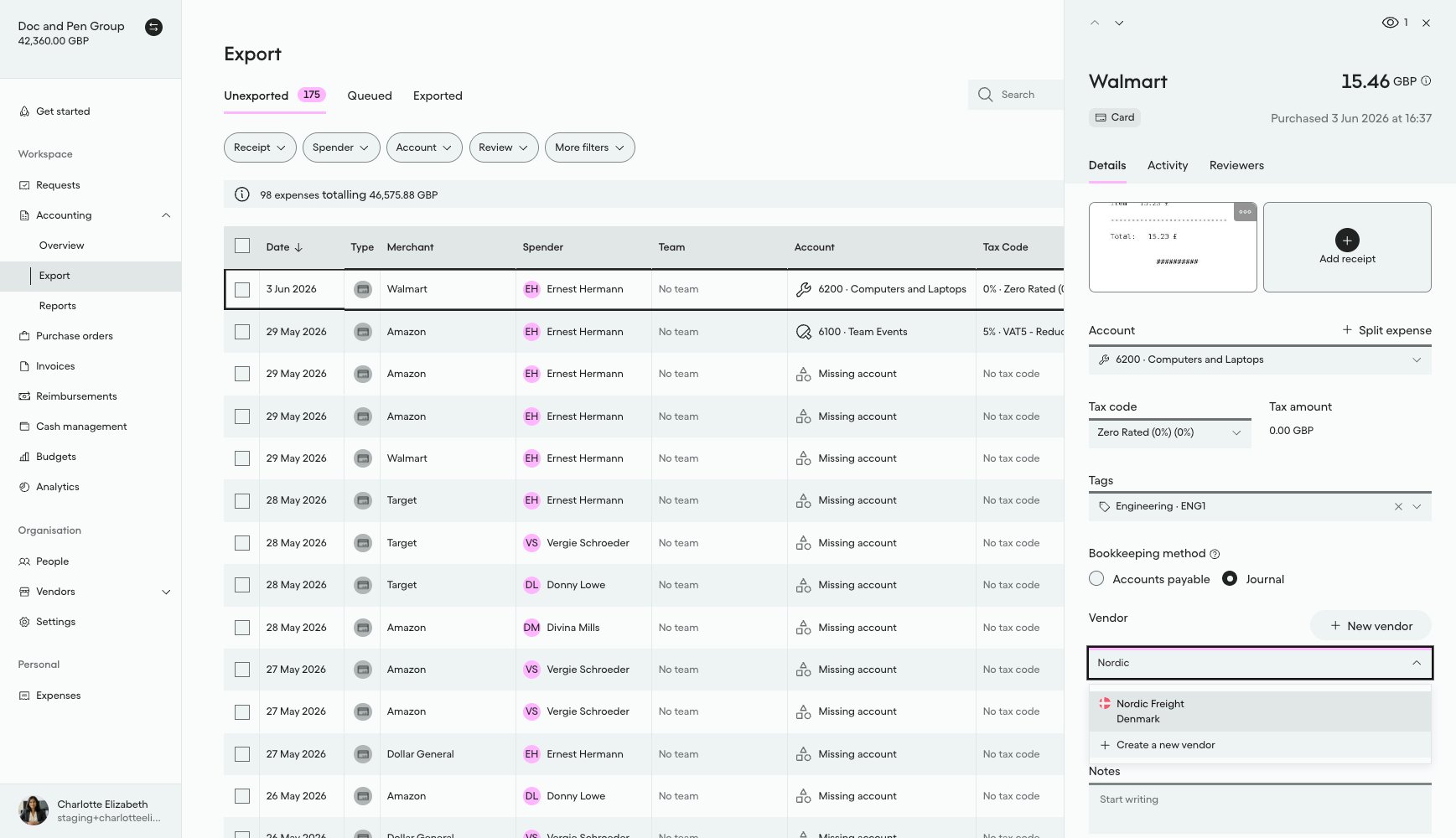
Task: Sort by Date column arrow
Action: click(x=298, y=247)
